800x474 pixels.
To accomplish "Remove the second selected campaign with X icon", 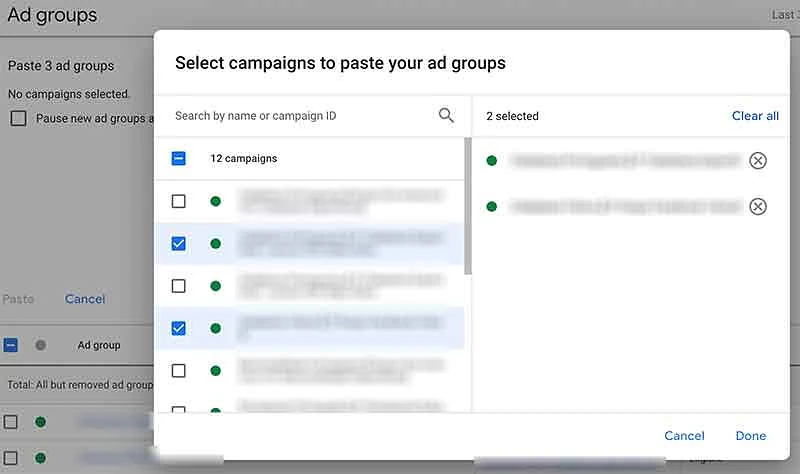I will (x=758, y=207).
